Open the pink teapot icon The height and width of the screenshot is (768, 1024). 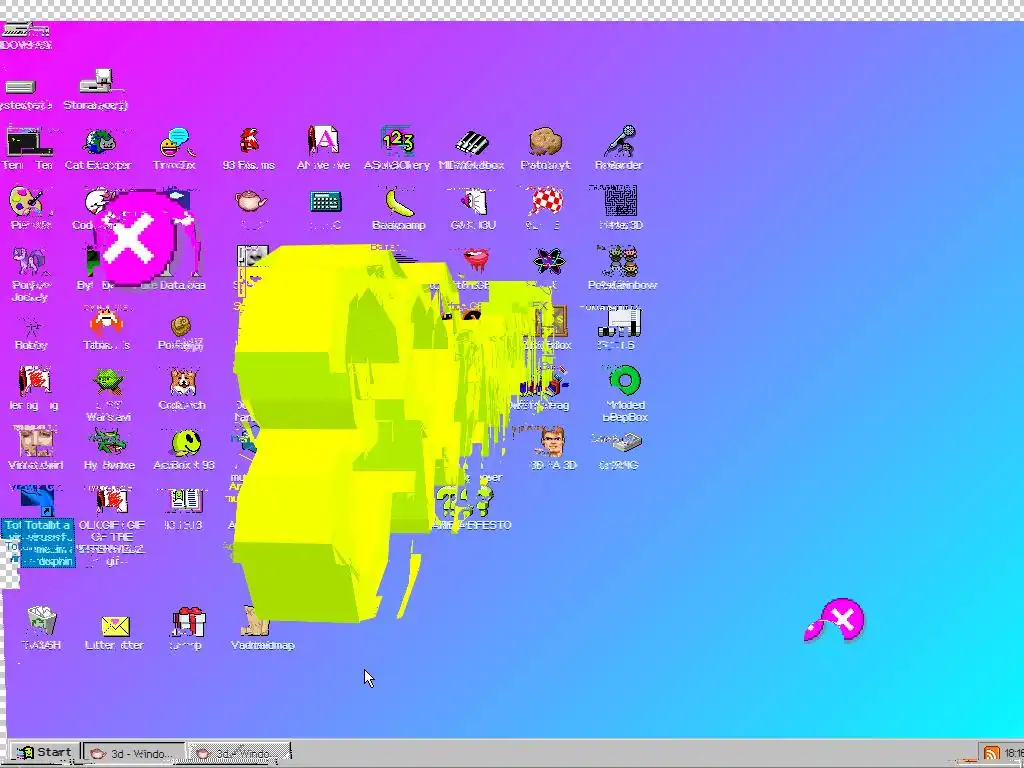point(251,200)
